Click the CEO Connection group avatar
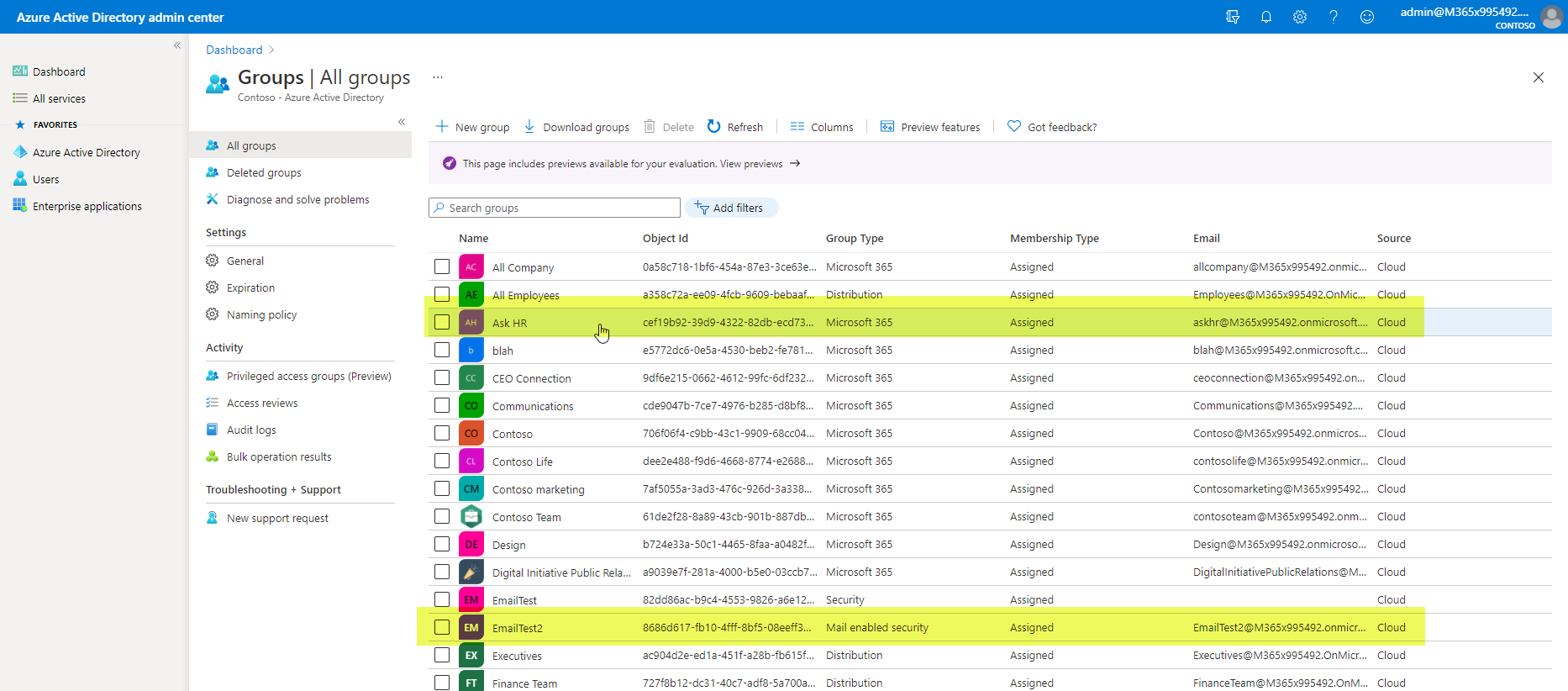The image size is (1568, 691). (471, 378)
